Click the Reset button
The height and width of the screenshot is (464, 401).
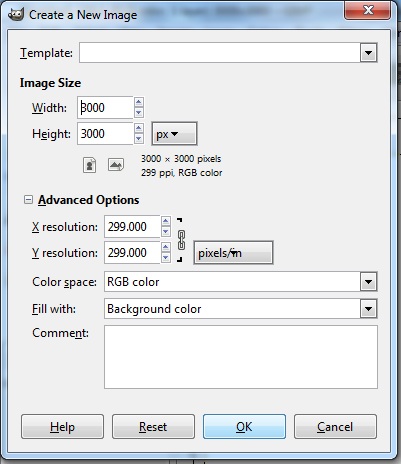click(153, 427)
